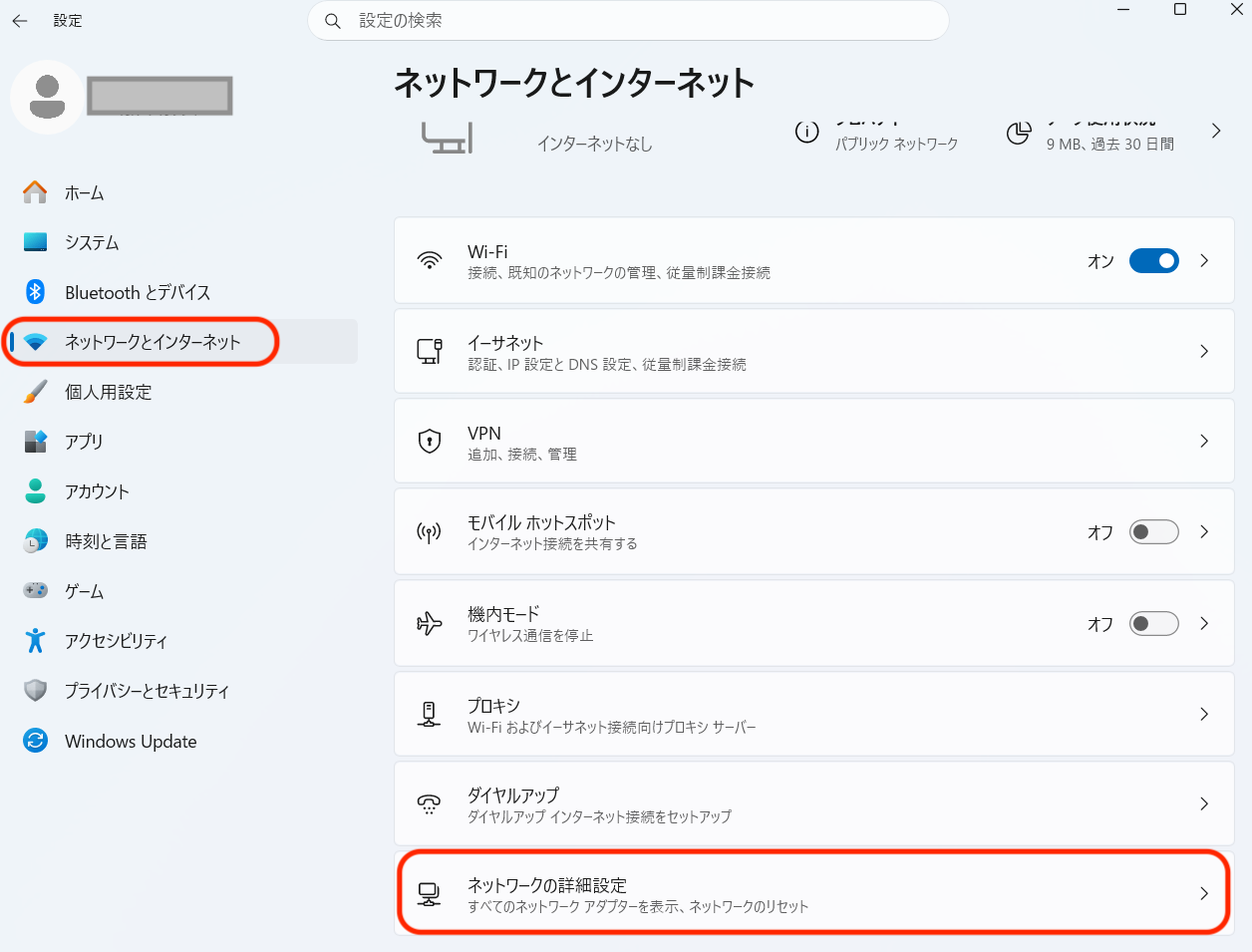
Task: Click the 個人用設定 paintbrush icon
Action: (35, 392)
